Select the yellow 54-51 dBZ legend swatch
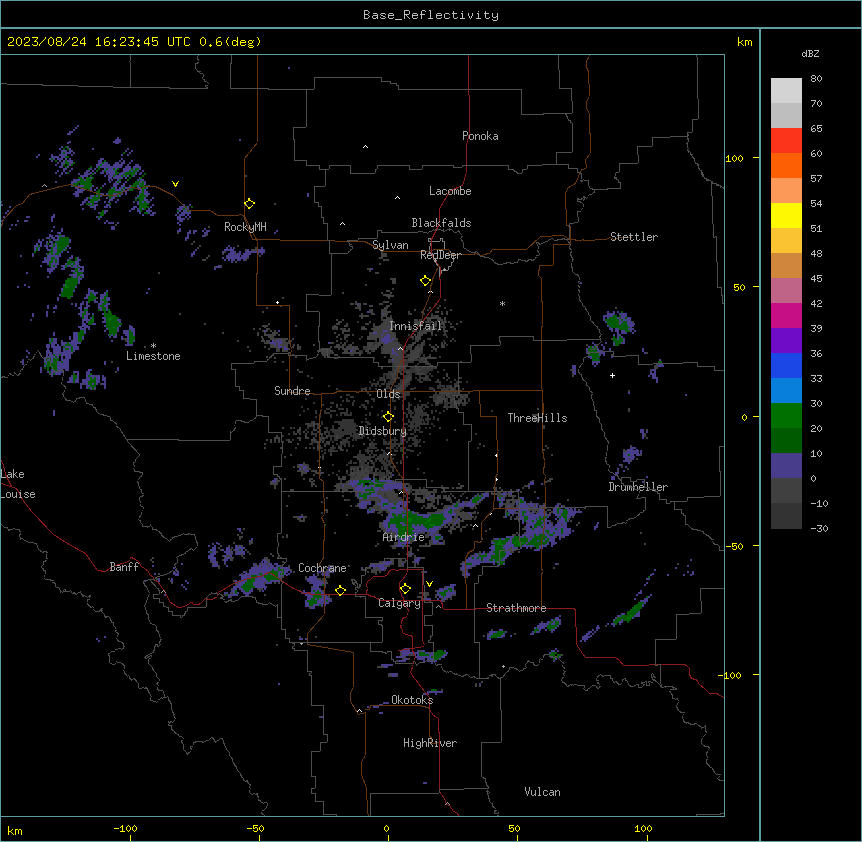 coord(786,216)
